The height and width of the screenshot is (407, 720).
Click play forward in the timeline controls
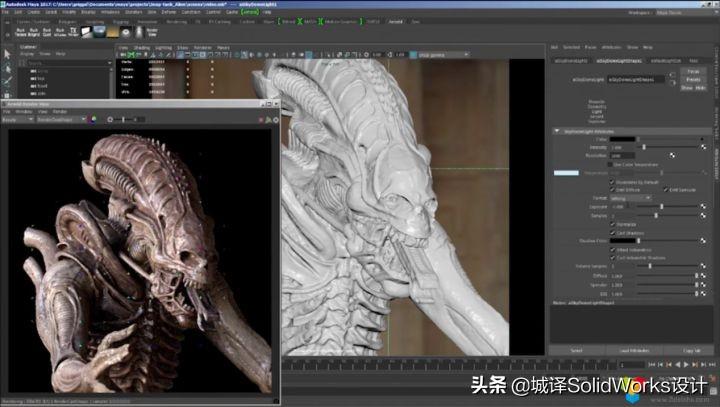pyautogui.click(x=686, y=364)
